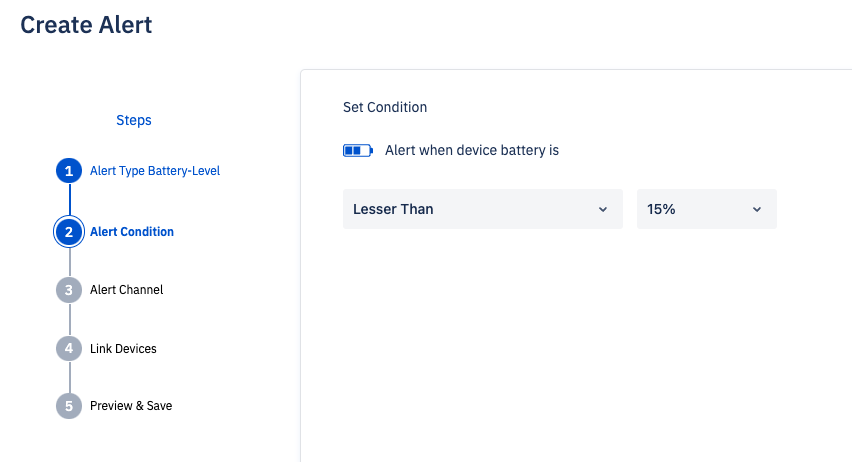Go to Alert Type Battery-Level step
The width and height of the screenshot is (852, 462).
coord(154,171)
